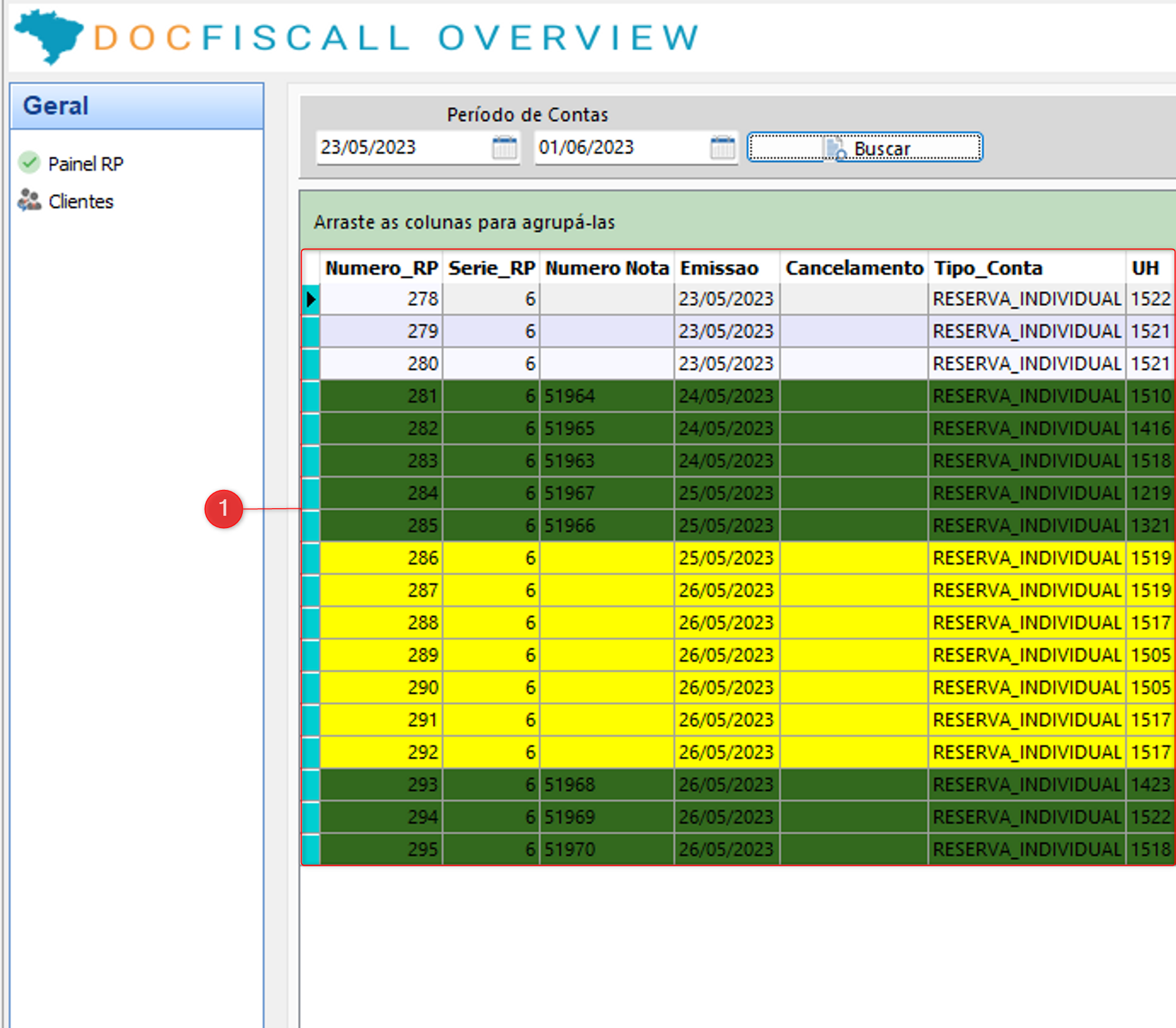Open the end date calendar picker

pos(722,148)
